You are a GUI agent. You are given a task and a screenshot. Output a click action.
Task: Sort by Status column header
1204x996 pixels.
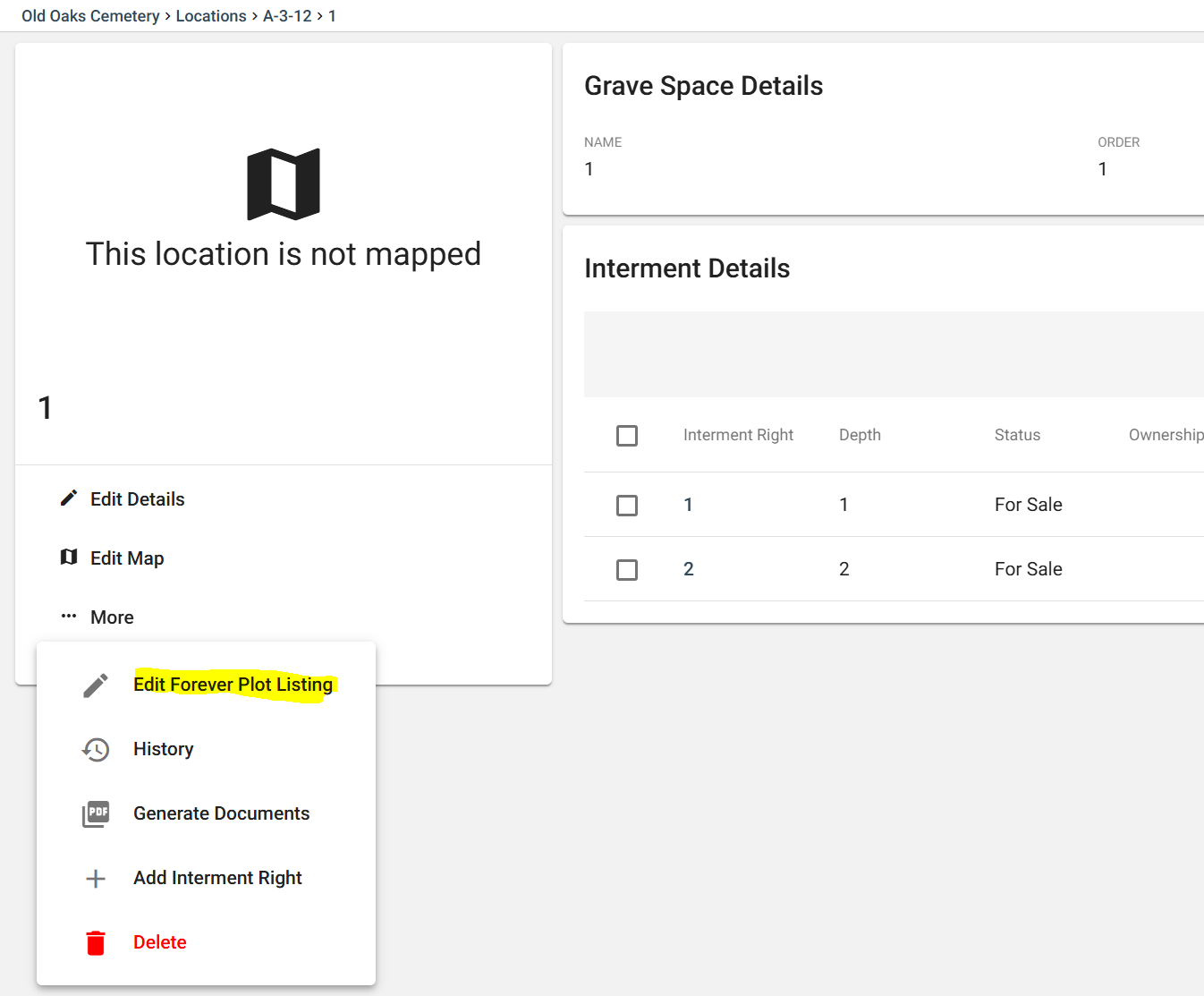click(1017, 435)
